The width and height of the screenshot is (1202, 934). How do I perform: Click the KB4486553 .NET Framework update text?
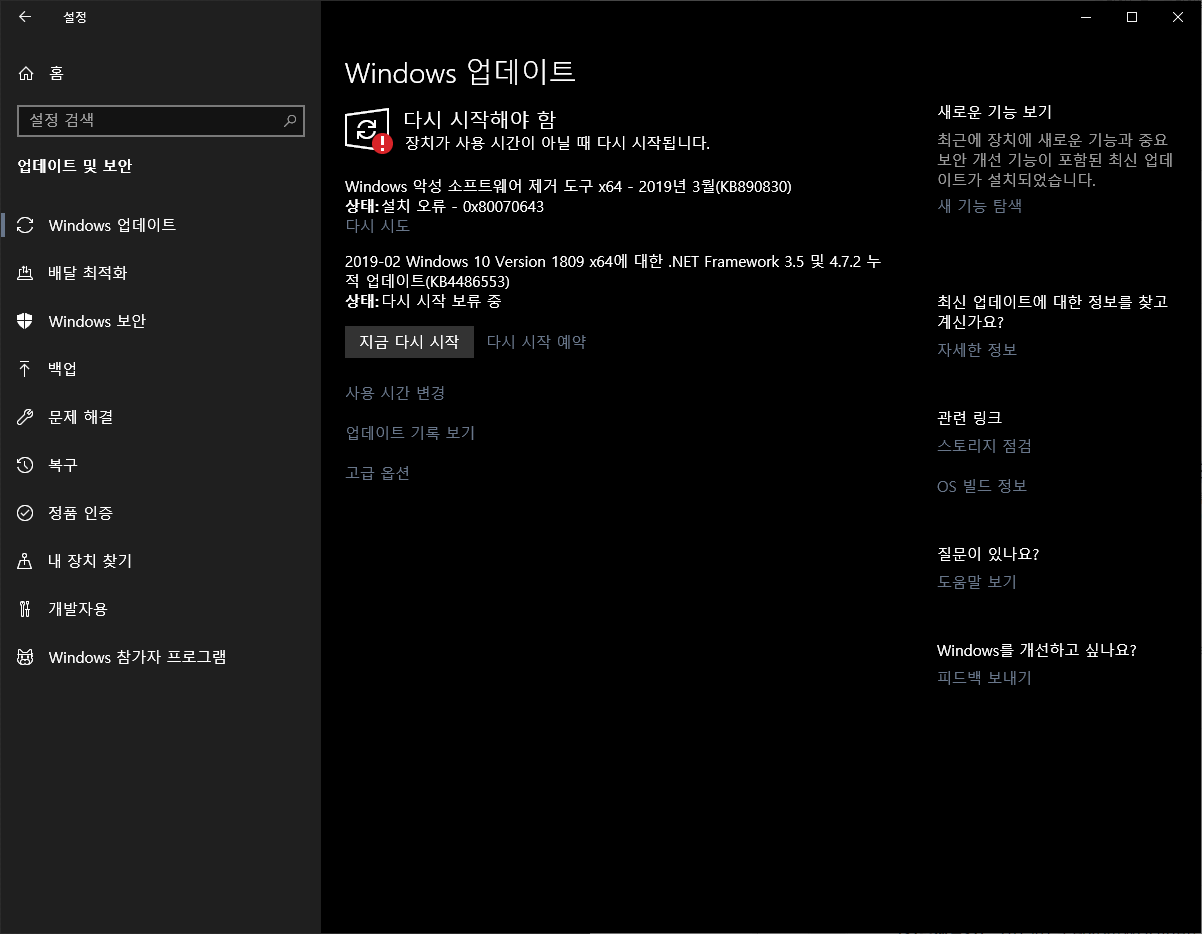pos(613,271)
